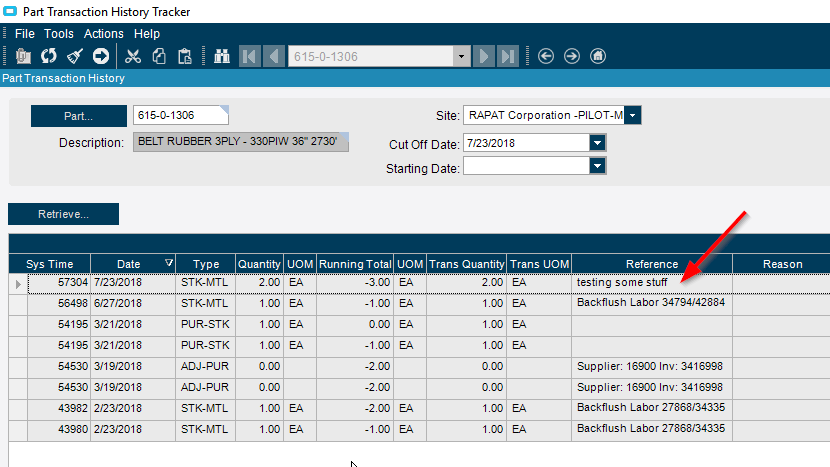Click the Clear broom icon
The width and height of the screenshot is (830, 467).
pyautogui.click(x=75, y=56)
